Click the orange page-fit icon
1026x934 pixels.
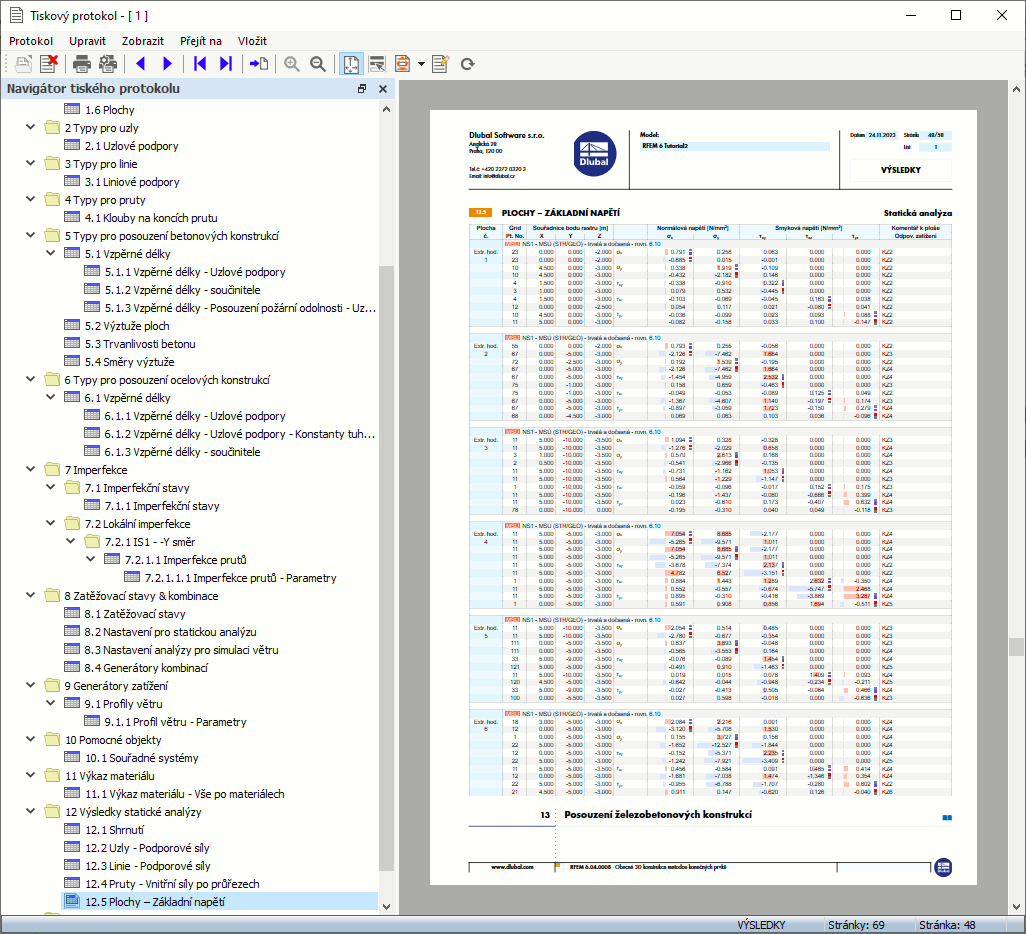(402, 63)
